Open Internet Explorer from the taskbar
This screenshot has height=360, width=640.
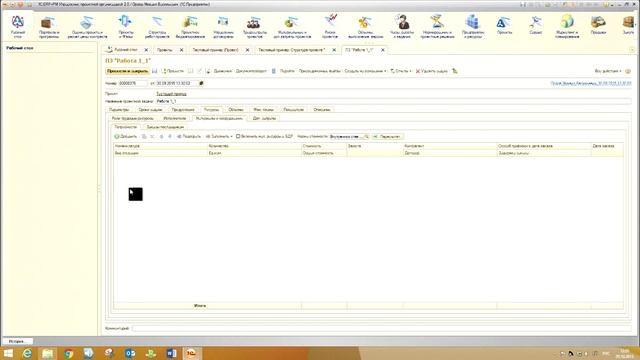(27, 353)
